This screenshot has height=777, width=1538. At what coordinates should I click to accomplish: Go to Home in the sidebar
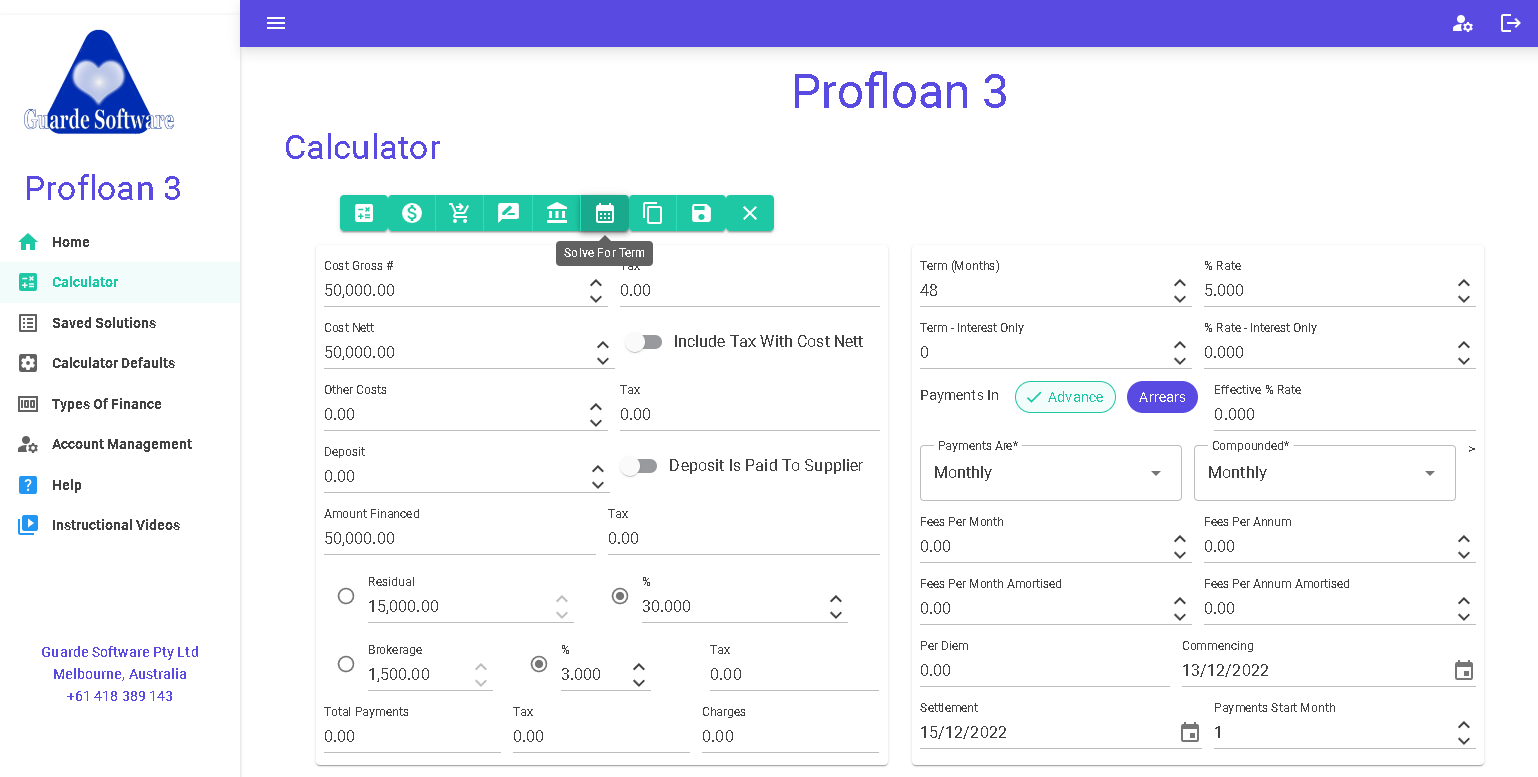click(x=120, y=242)
